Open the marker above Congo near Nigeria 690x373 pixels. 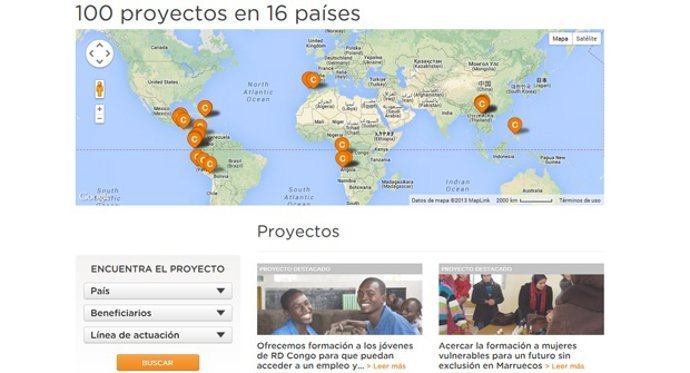[341, 145]
